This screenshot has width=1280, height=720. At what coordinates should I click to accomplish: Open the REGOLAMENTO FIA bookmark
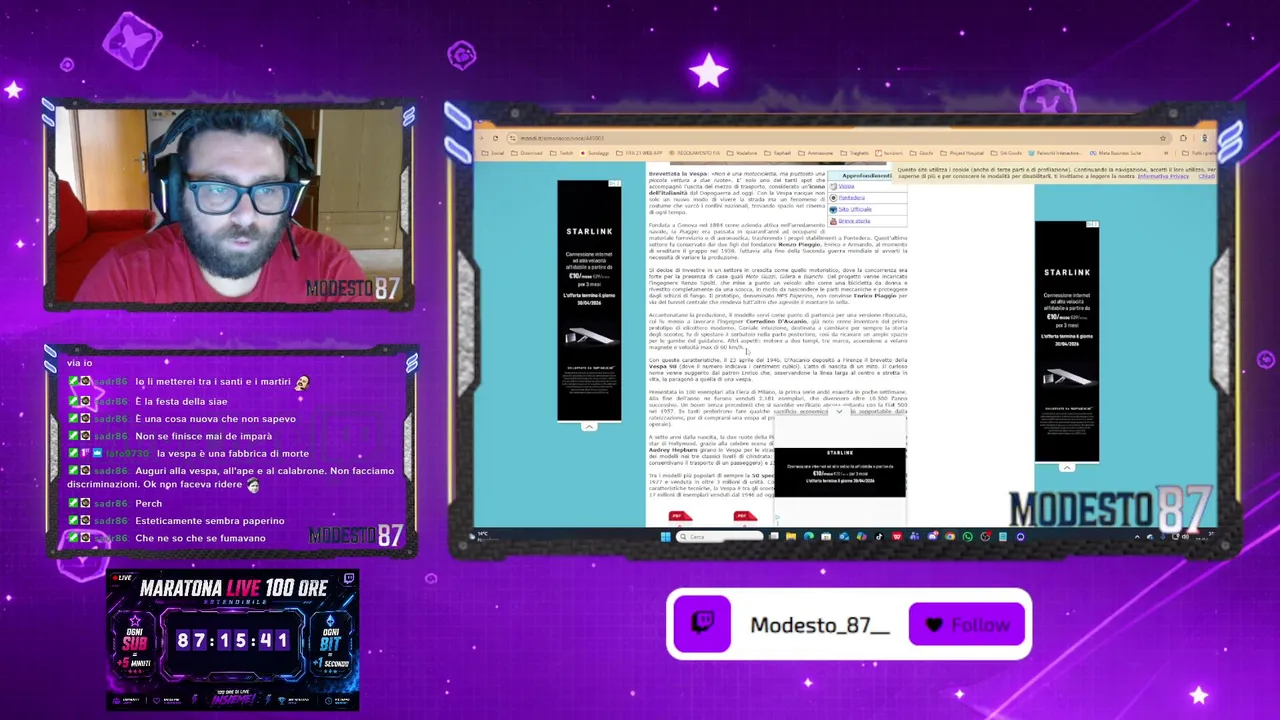pos(694,153)
